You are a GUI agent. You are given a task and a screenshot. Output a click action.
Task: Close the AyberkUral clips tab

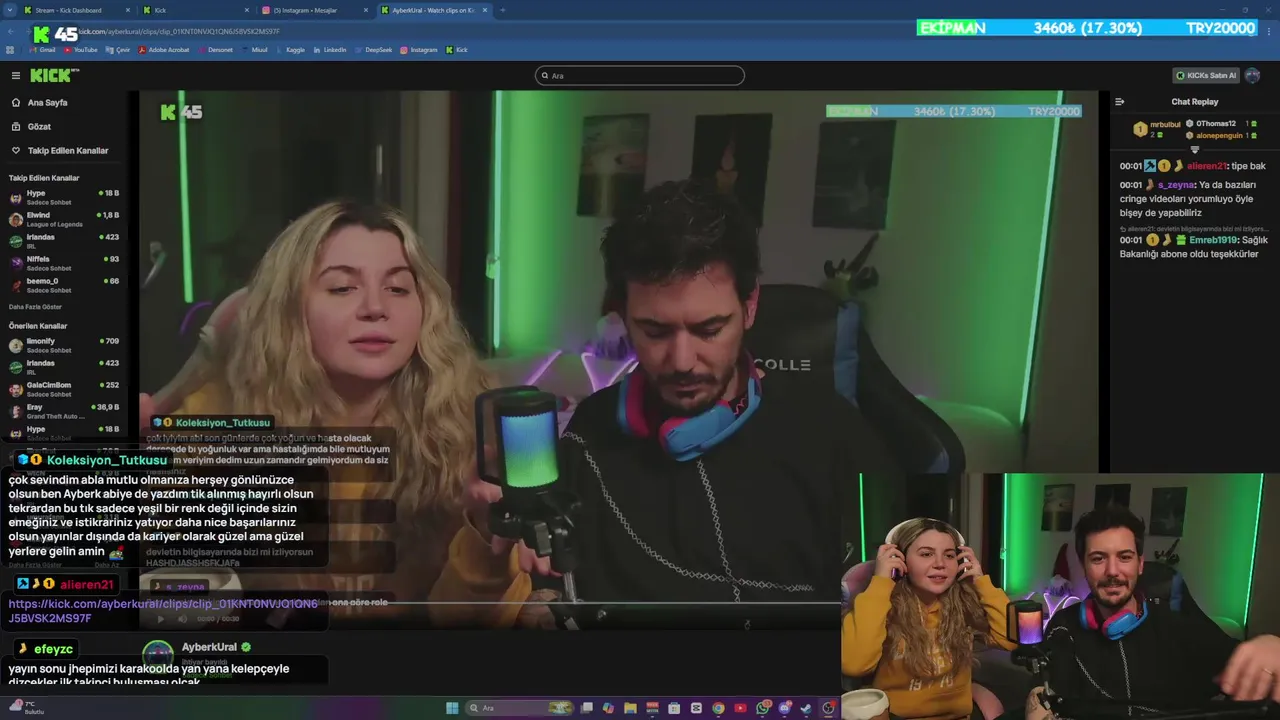(x=485, y=10)
